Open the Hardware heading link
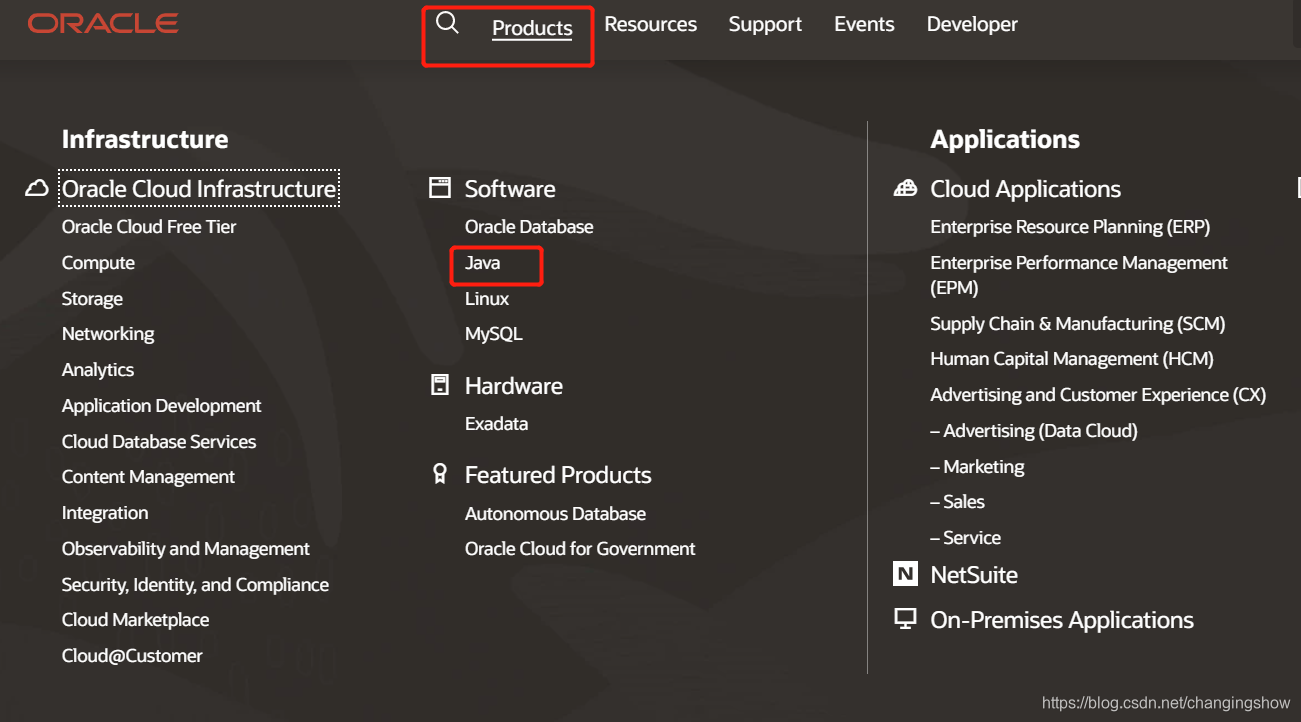This screenshot has width=1301, height=722. tap(514, 386)
